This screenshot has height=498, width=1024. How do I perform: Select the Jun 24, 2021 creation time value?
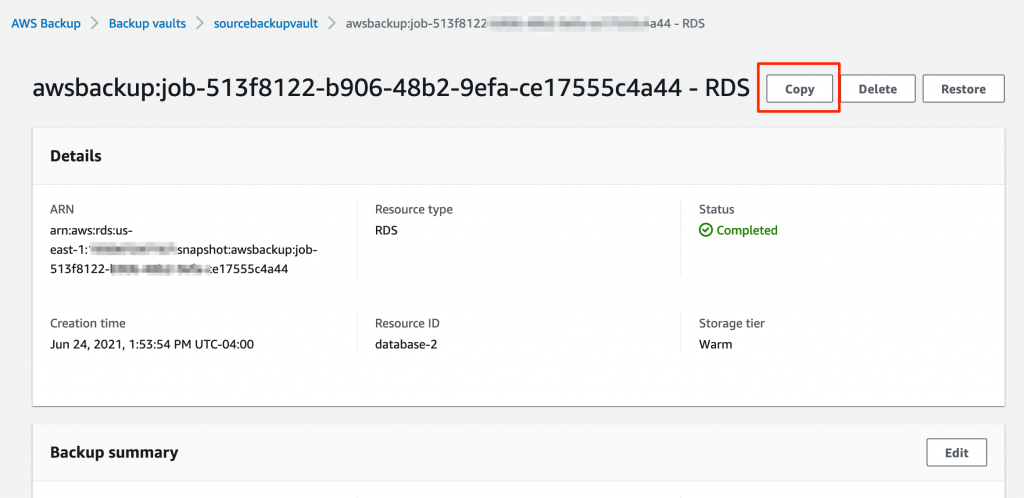152,344
